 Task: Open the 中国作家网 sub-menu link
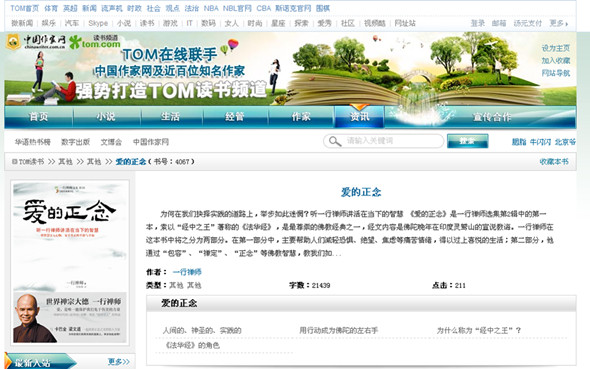tap(151, 142)
